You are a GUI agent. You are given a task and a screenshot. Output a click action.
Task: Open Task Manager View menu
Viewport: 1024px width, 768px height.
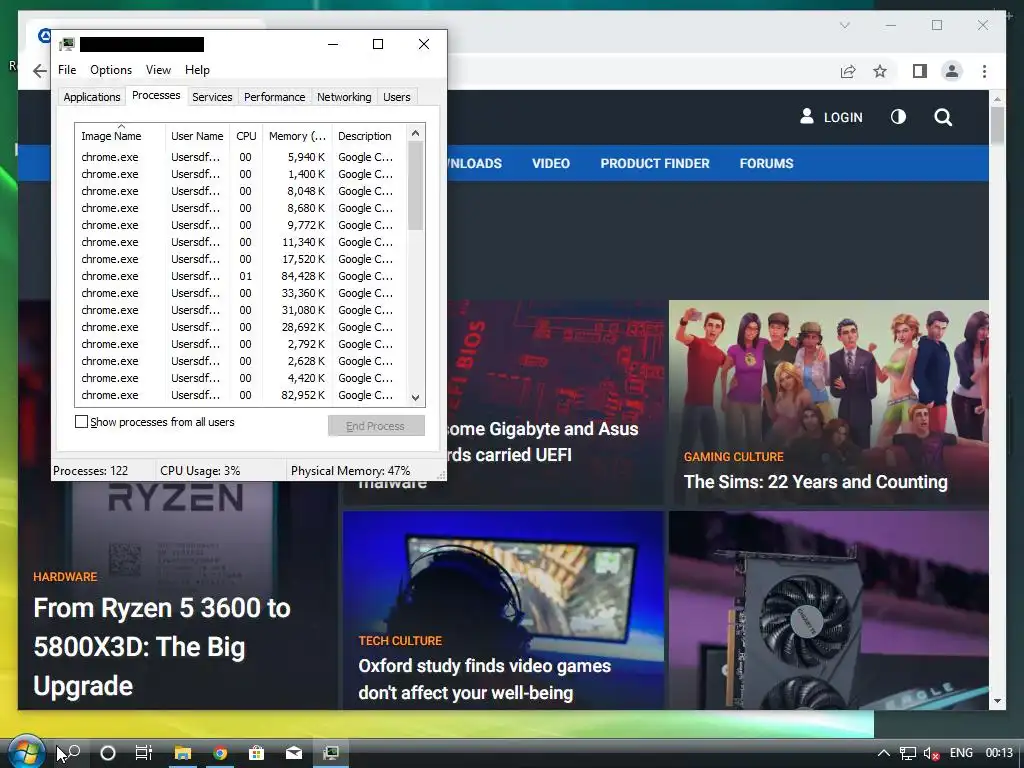coord(158,70)
